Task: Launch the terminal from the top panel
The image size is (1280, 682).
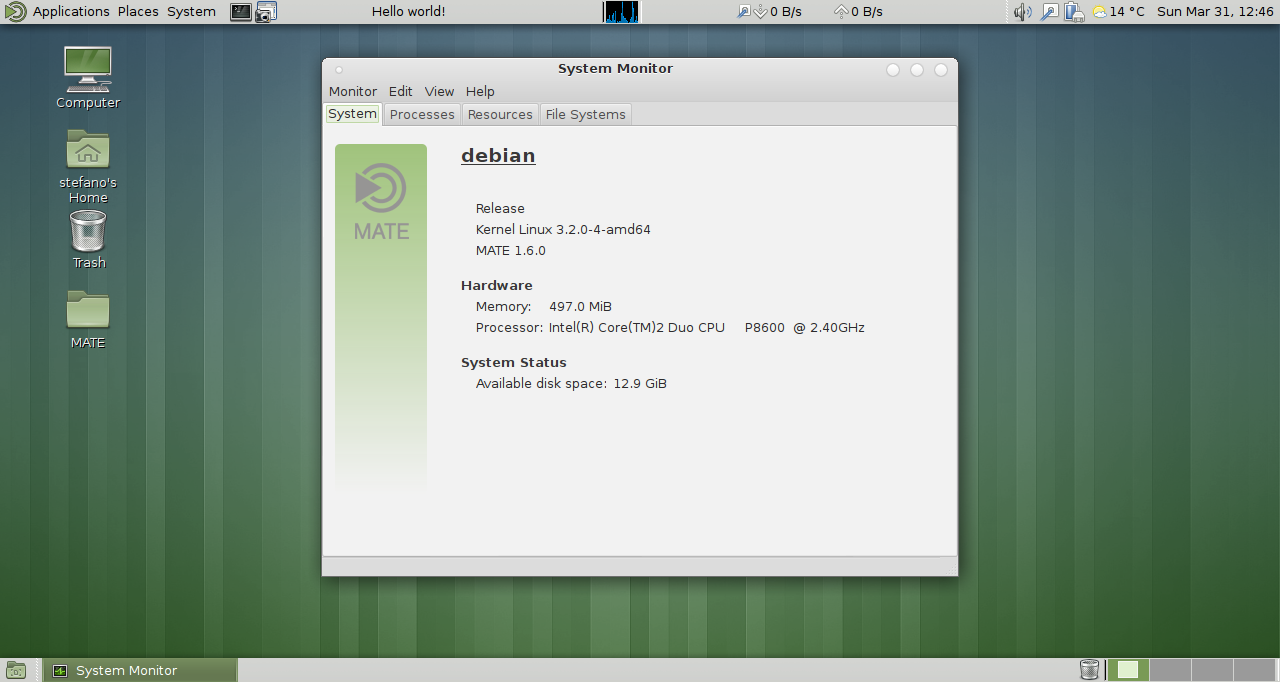Action: click(241, 12)
